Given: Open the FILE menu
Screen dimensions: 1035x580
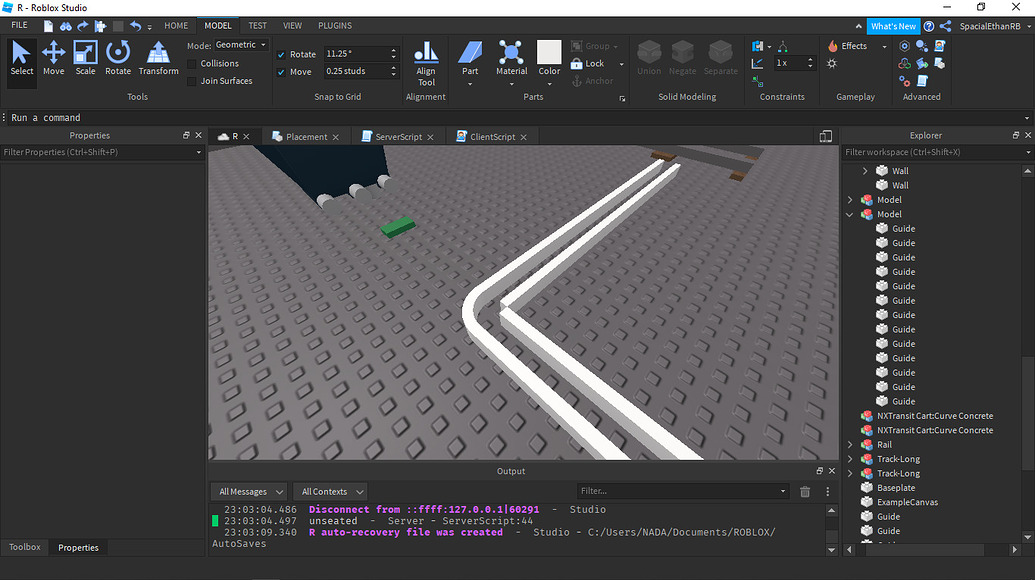Looking at the screenshot, I should click(x=19, y=25).
